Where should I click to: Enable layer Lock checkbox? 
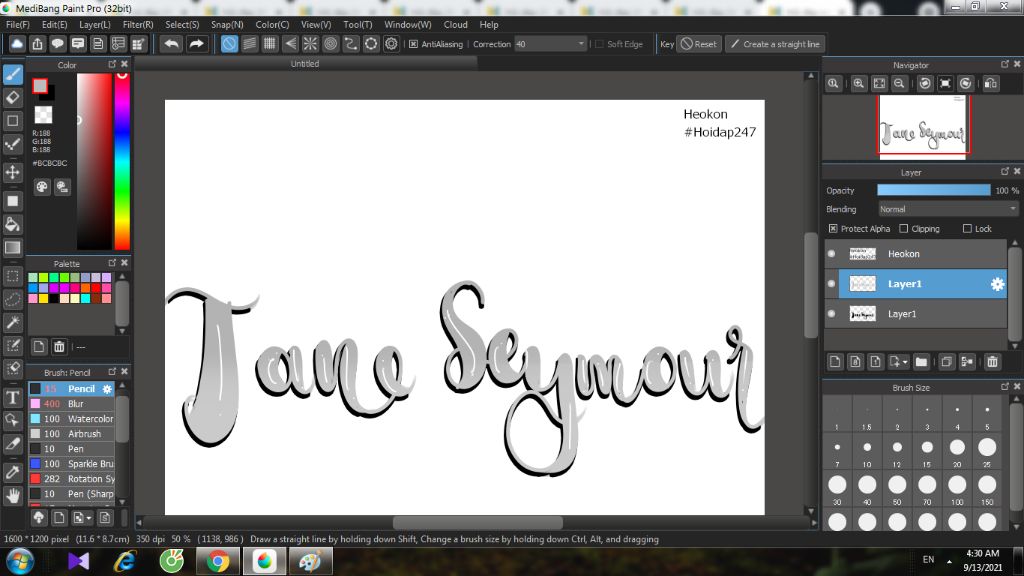(967, 229)
